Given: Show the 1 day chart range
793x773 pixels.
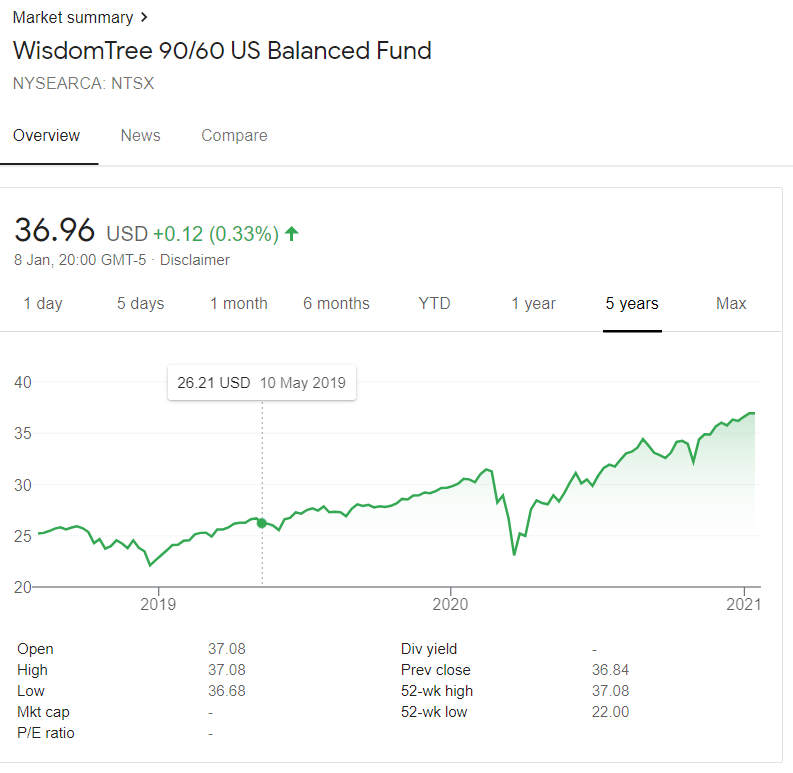Looking at the screenshot, I should 43,304.
